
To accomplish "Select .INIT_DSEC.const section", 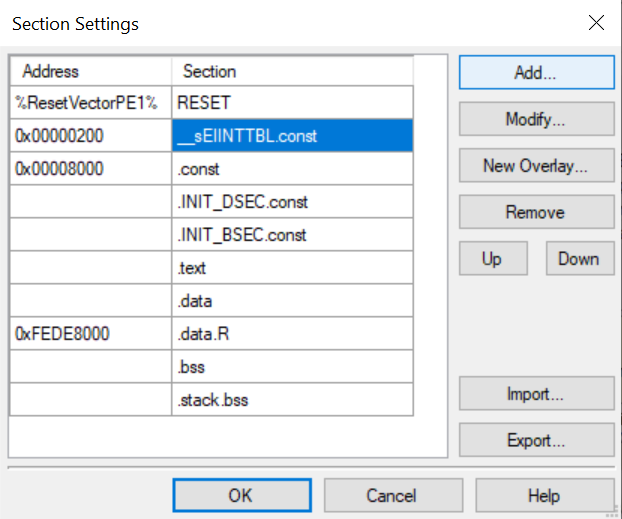I will click(x=292, y=202).
